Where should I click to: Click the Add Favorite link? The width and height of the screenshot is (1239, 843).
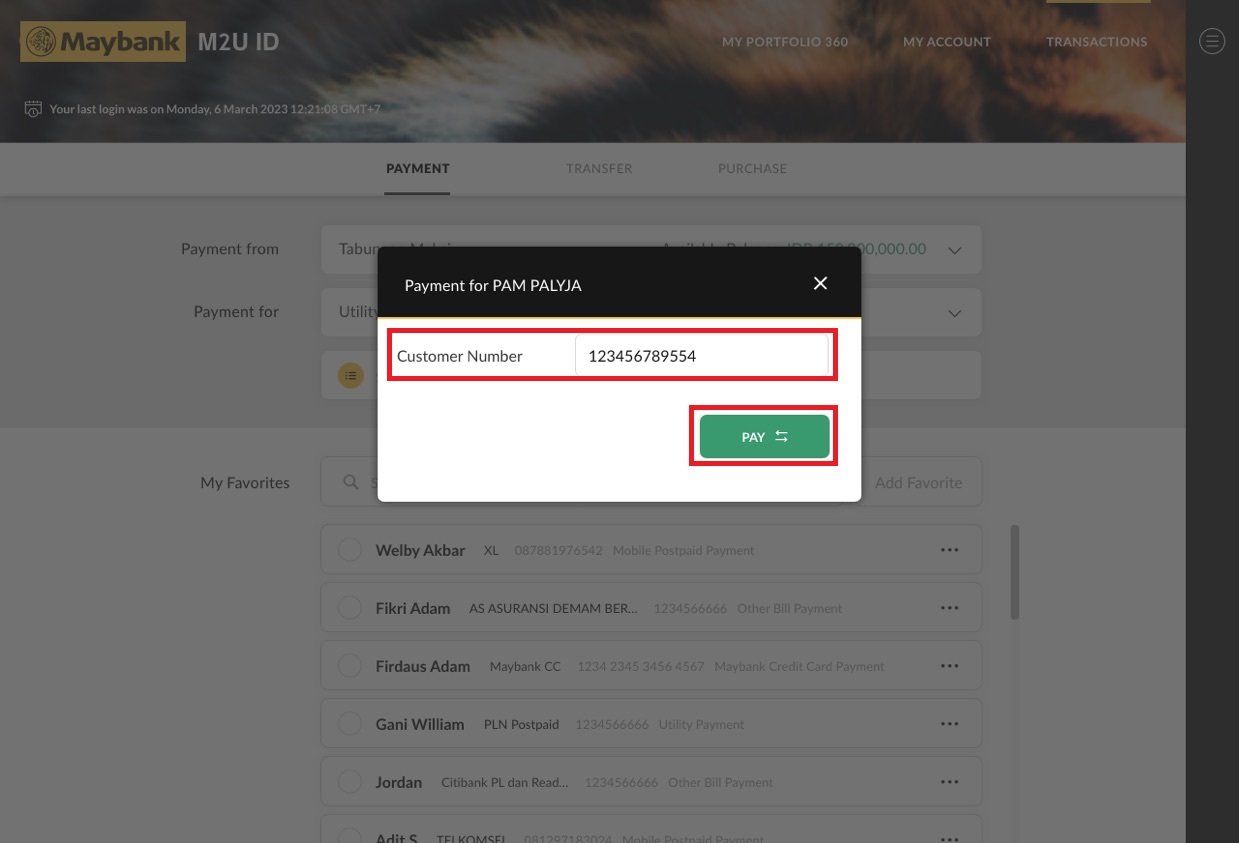pos(918,482)
